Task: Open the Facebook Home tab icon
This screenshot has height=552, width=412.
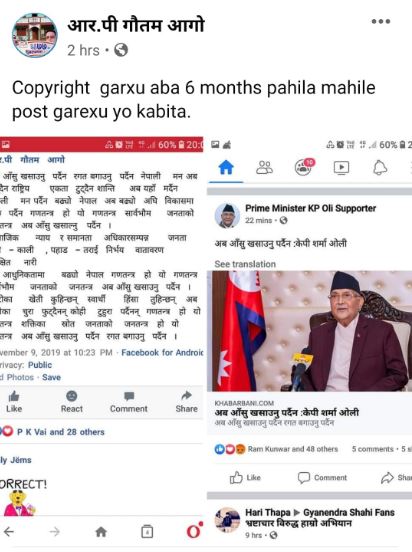Action: [226, 167]
